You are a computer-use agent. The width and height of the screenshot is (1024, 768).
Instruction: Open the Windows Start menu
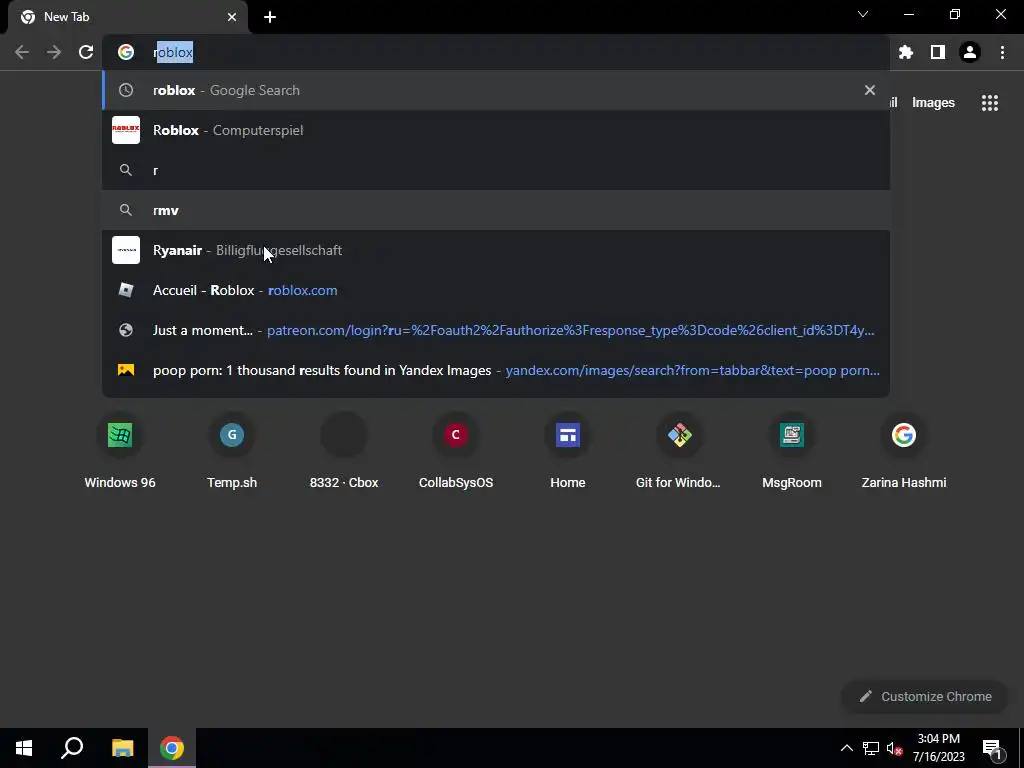[24, 748]
